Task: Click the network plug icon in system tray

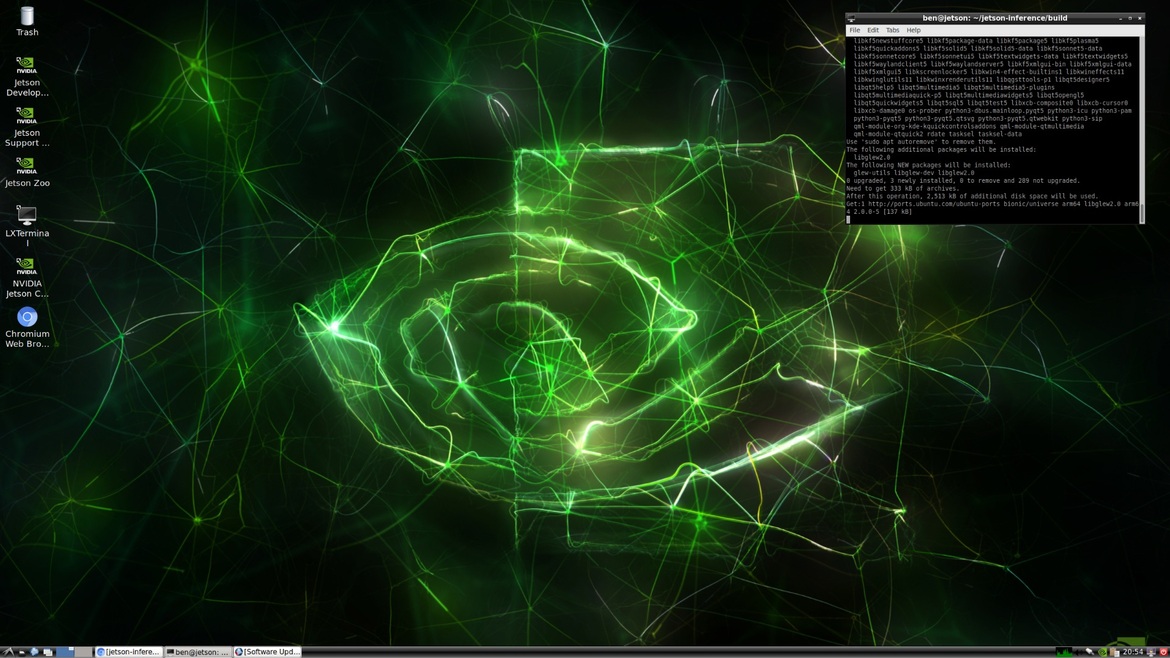Action: point(1090,651)
